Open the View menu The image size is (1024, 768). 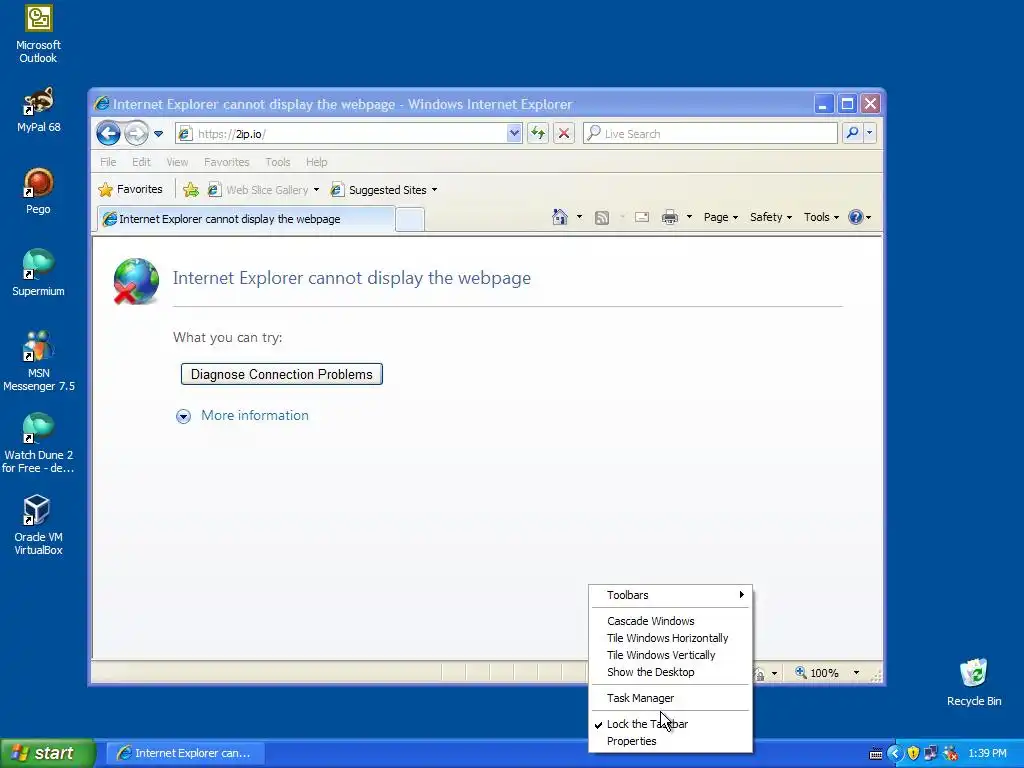pos(177,162)
